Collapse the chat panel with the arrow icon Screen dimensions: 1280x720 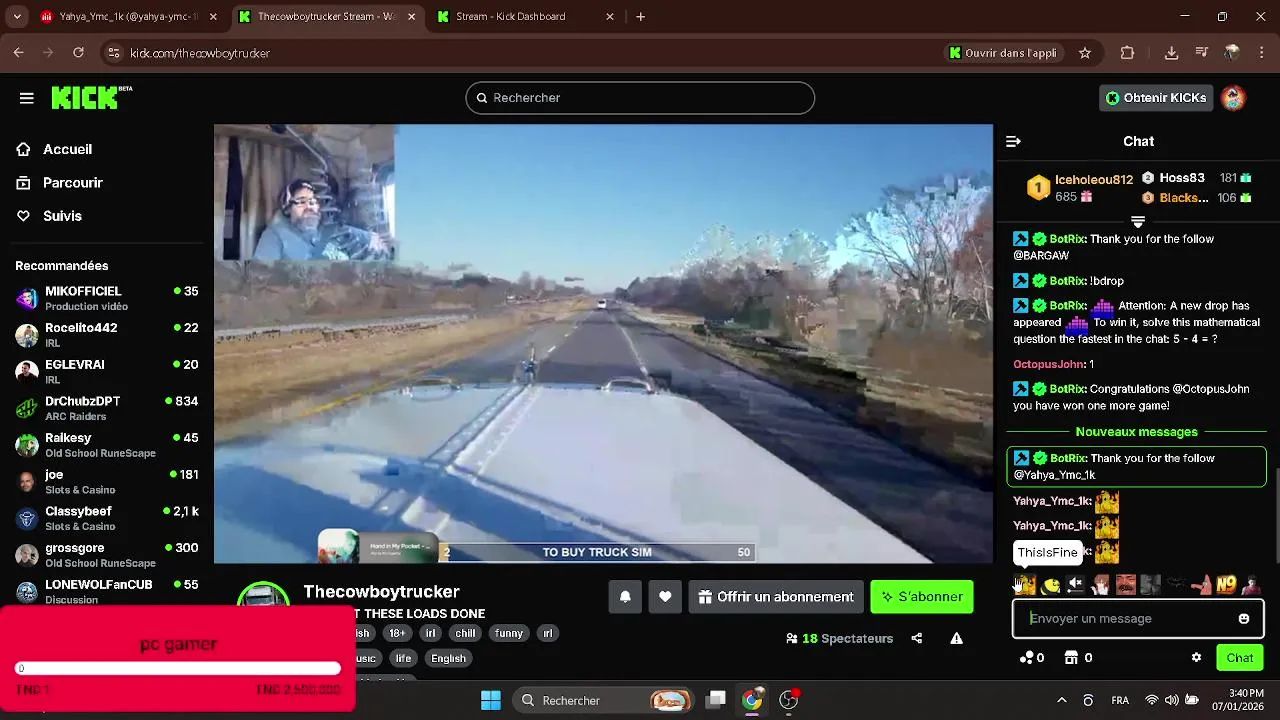(x=1013, y=142)
